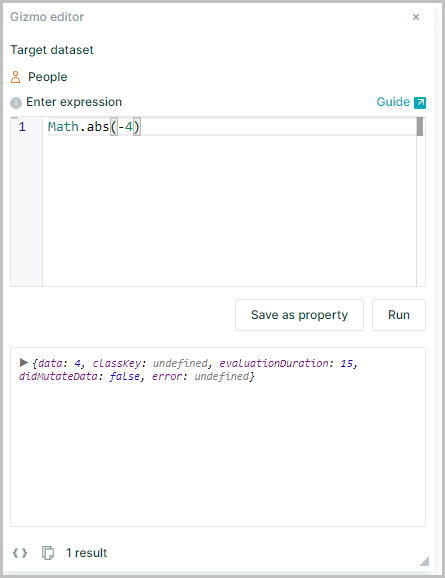Click the resize grip in the panel corner

pos(424,561)
